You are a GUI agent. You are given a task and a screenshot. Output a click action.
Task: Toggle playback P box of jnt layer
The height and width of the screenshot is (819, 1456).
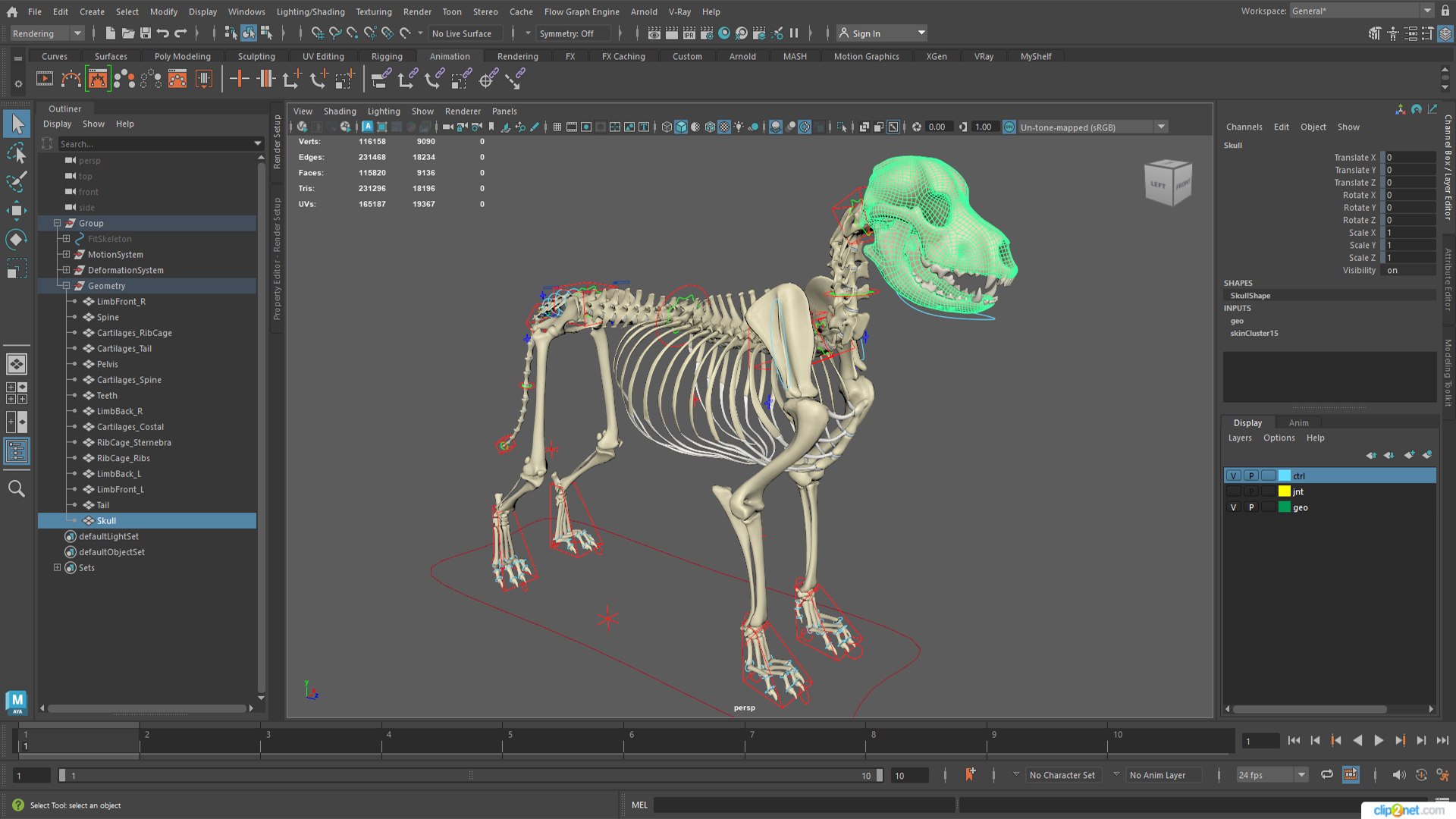click(1251, 491)
